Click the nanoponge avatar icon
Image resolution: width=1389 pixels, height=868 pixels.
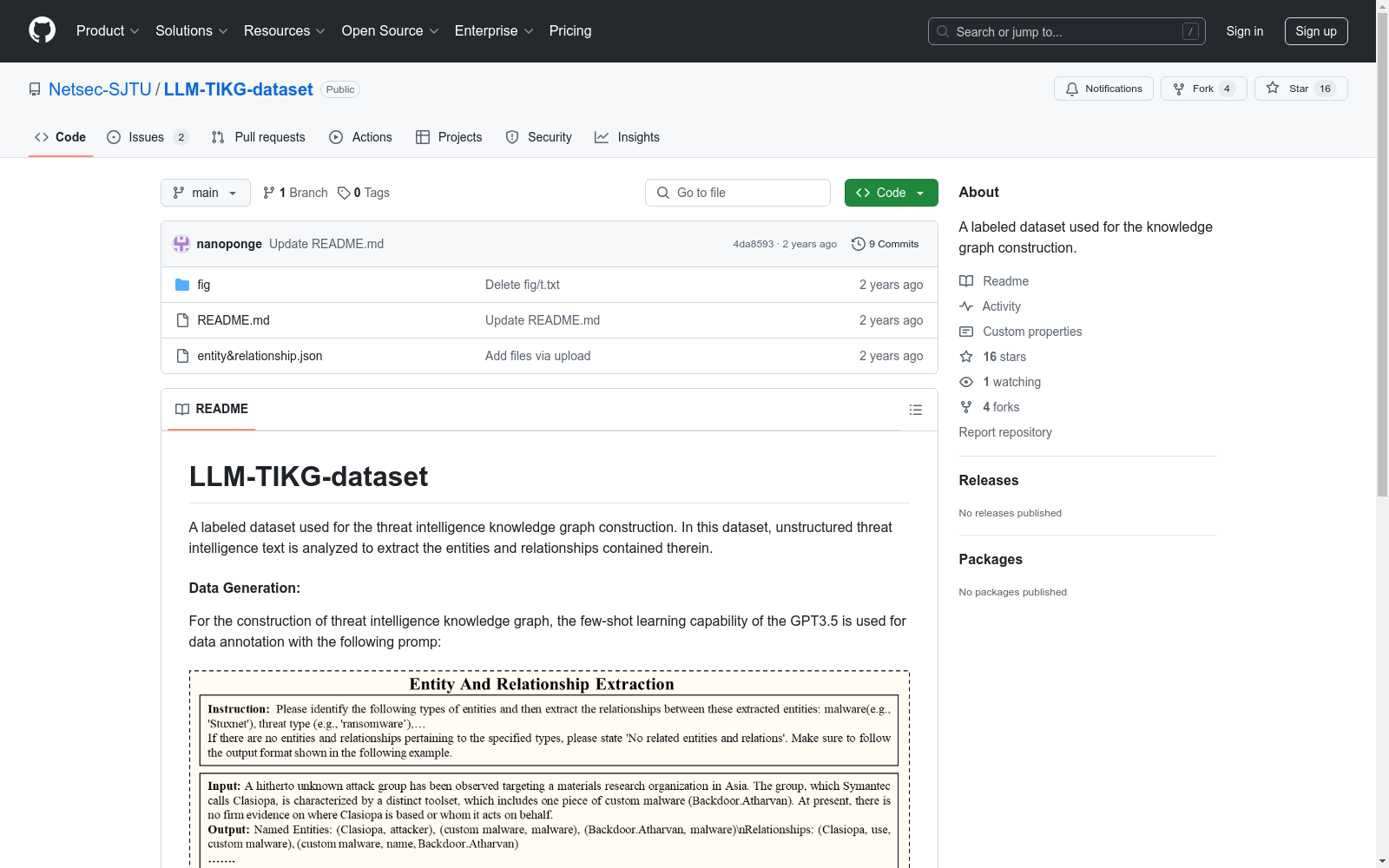[181, 244]
